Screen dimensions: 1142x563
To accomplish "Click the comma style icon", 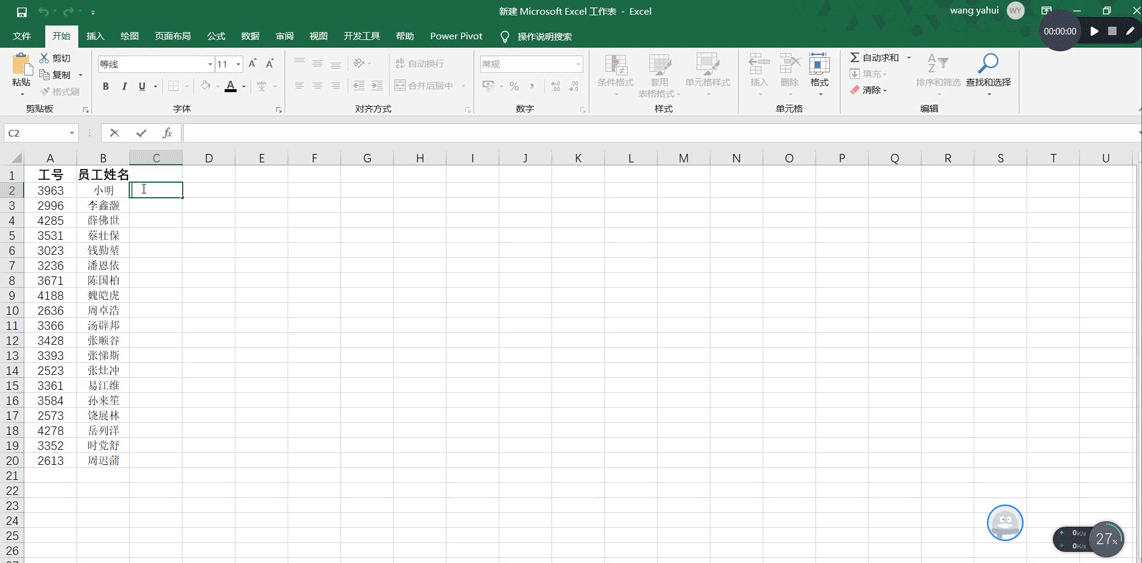I will point(532,86).
